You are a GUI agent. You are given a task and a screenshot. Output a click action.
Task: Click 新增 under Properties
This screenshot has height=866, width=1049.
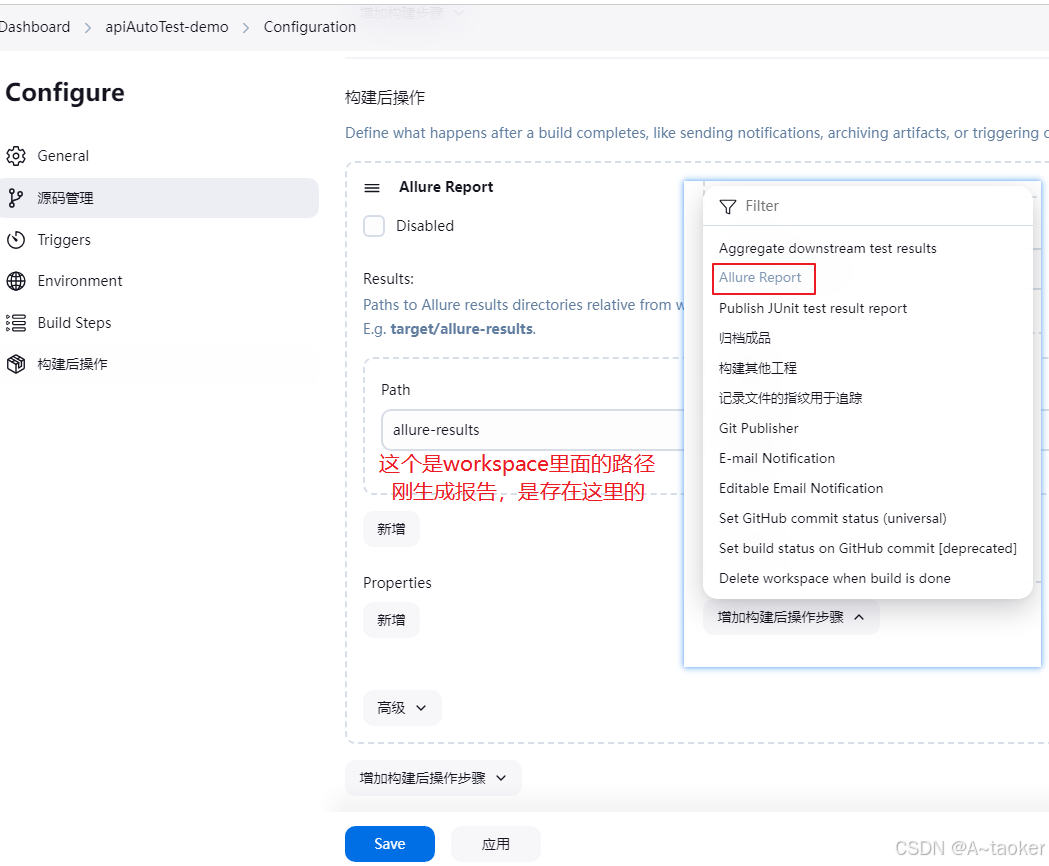391,620
